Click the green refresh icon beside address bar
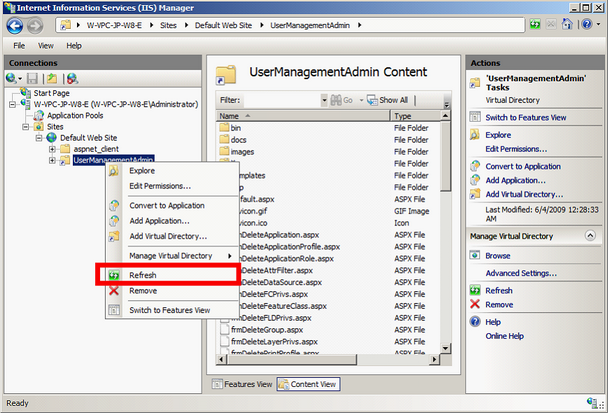Screen dimensions: 608x413 [535, 24]
